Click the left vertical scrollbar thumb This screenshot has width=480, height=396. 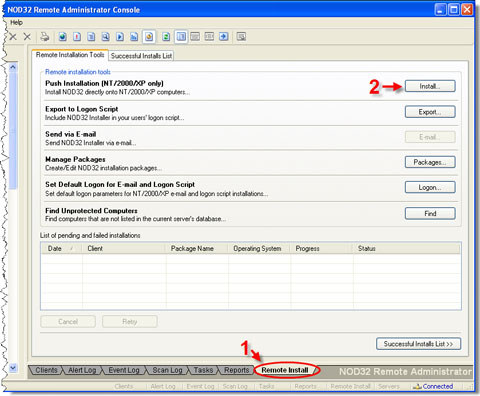click(13, 130)
